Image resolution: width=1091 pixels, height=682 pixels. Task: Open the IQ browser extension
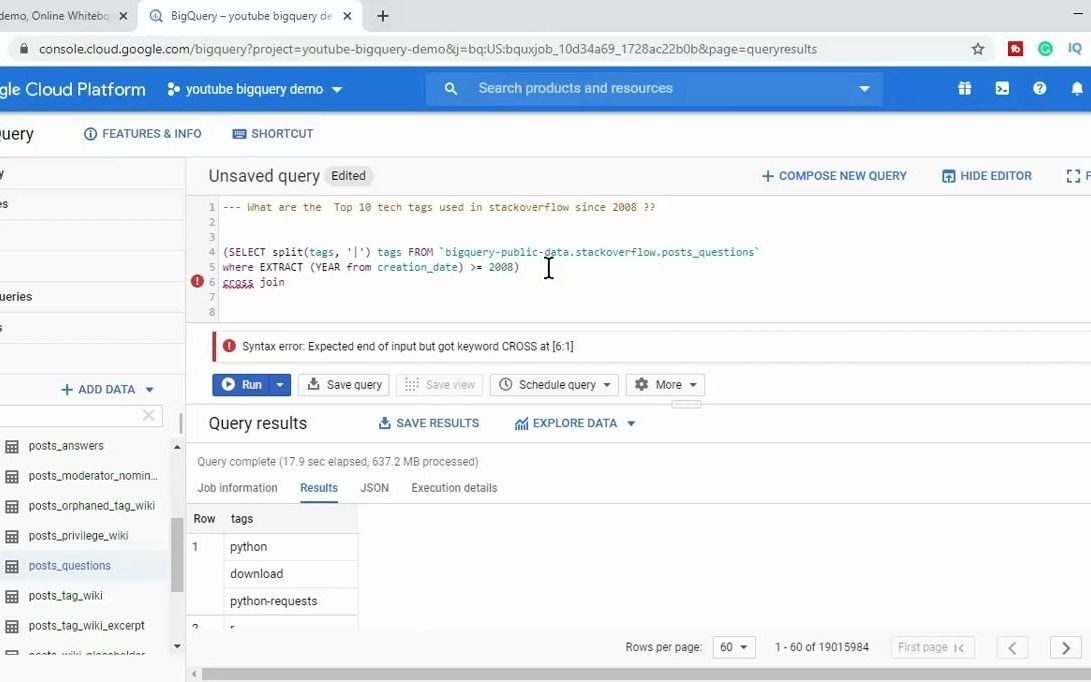(x=1075, y=49)
